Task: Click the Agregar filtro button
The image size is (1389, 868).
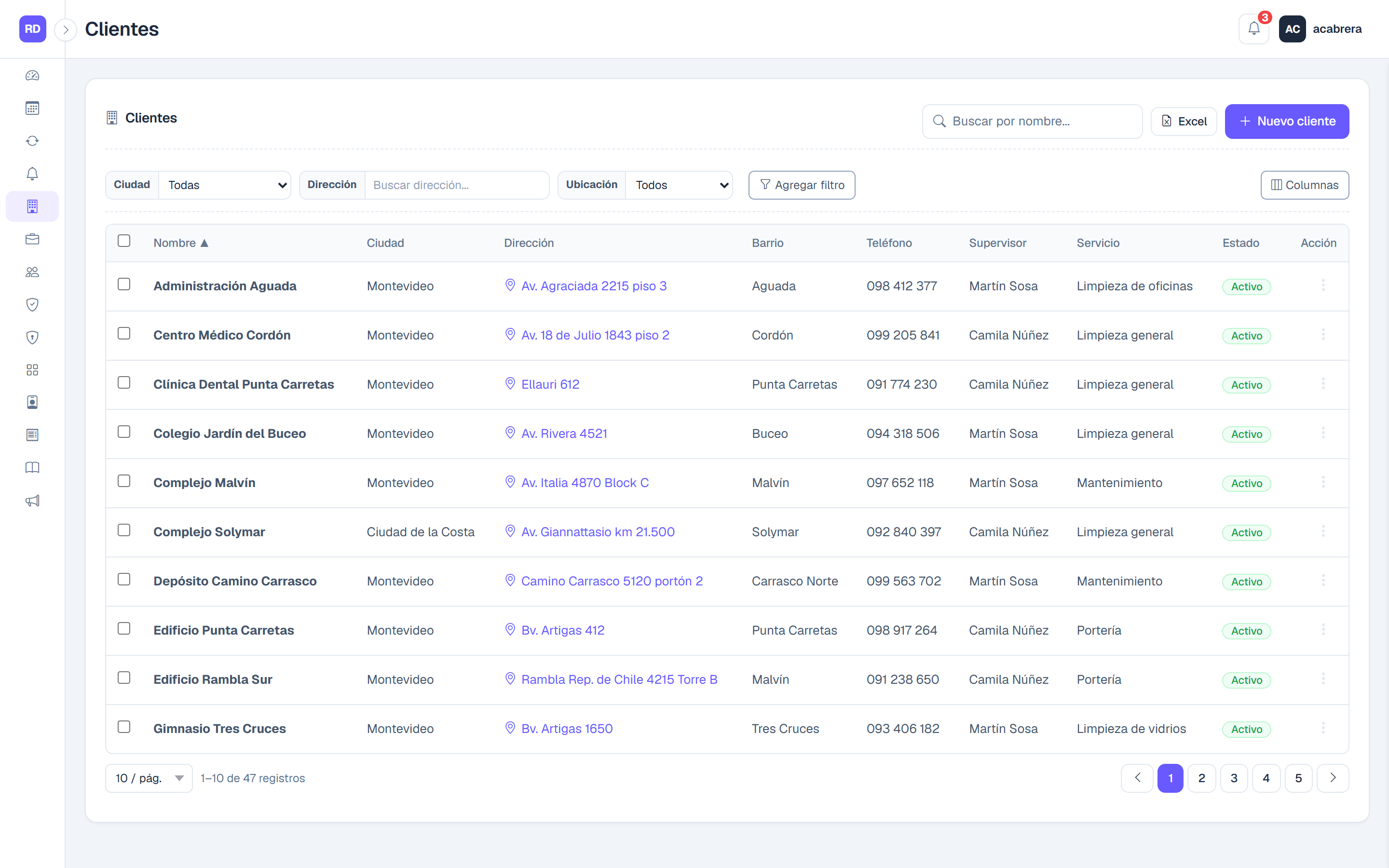Action: click(802, 185)
